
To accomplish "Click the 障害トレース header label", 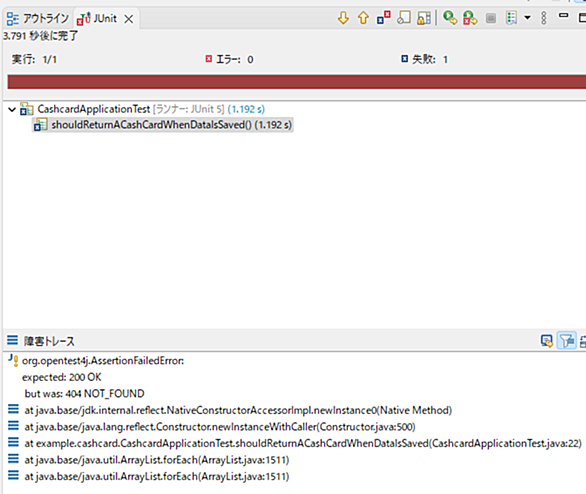I will click(x=49, y=341).
